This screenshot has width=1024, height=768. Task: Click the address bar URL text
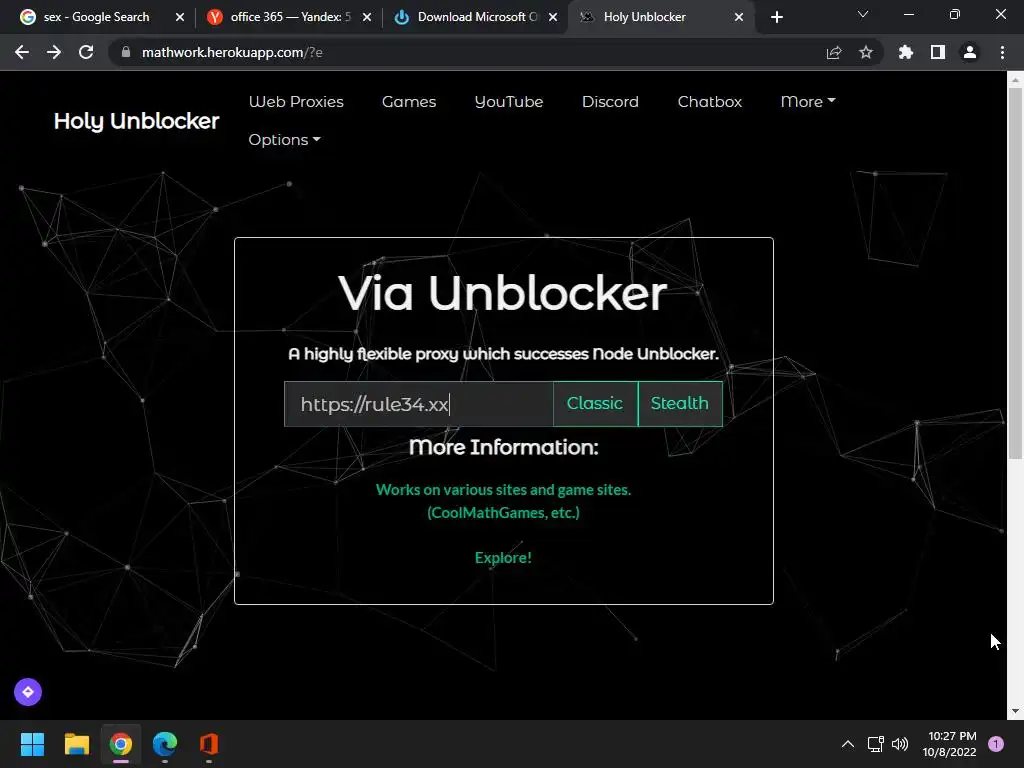(232, 52)
